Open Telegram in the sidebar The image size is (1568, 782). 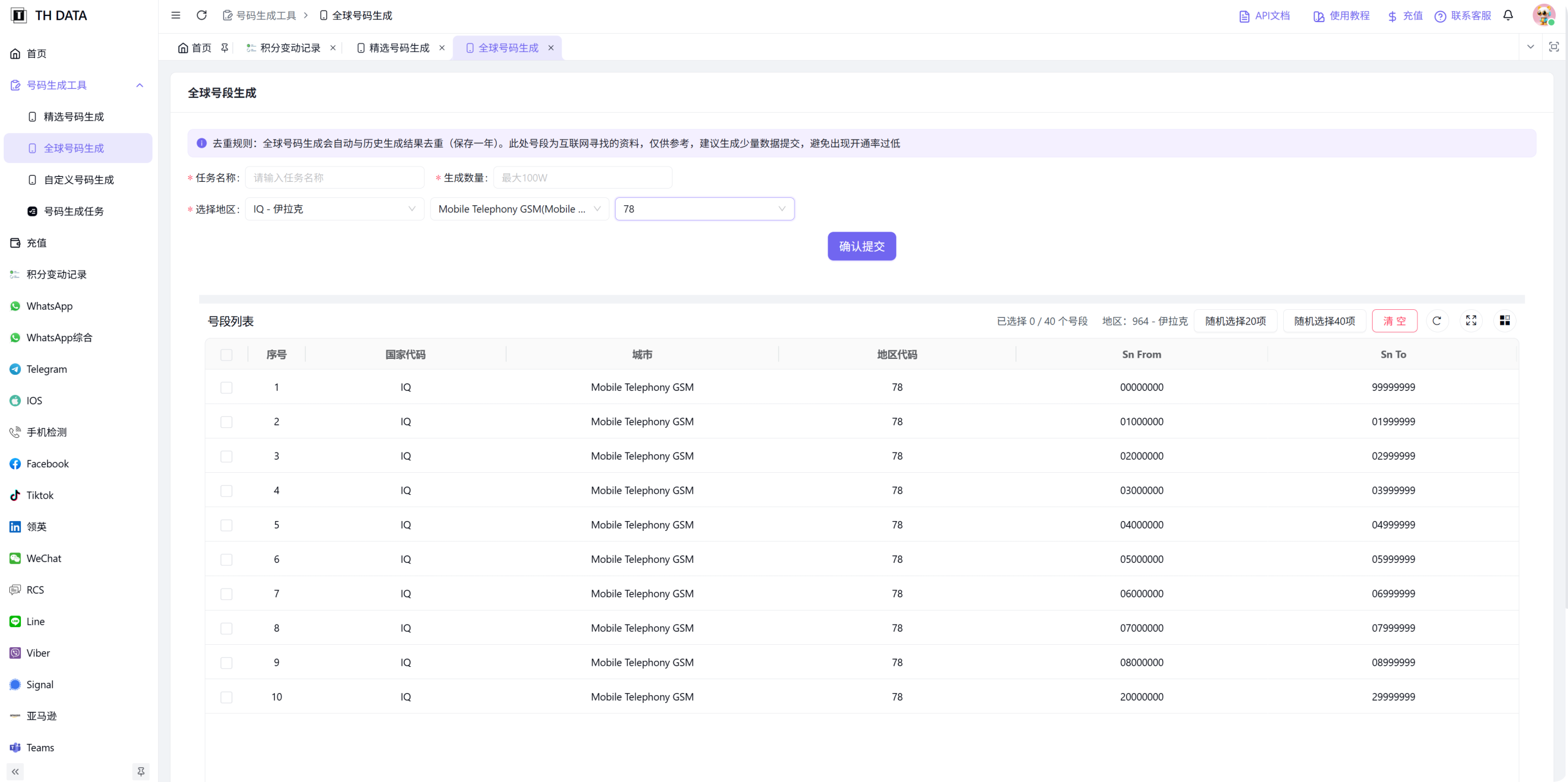pos(47,369)
